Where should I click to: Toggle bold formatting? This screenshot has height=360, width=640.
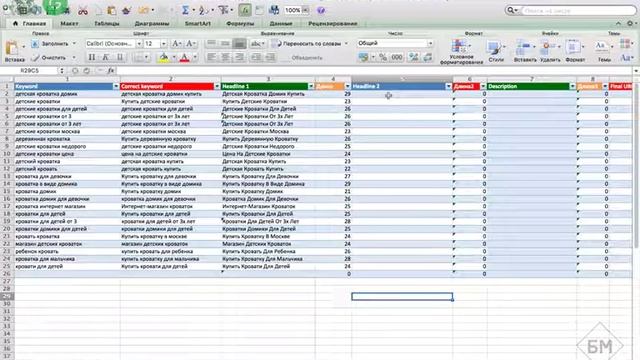92,58
